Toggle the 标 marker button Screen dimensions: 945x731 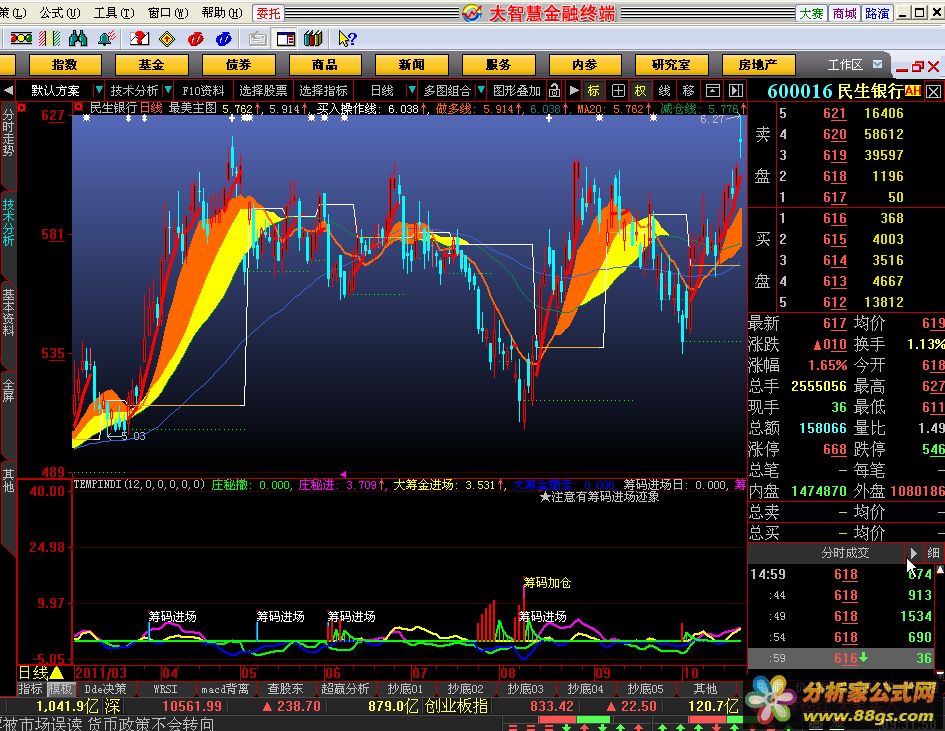(x=594, y=90)
